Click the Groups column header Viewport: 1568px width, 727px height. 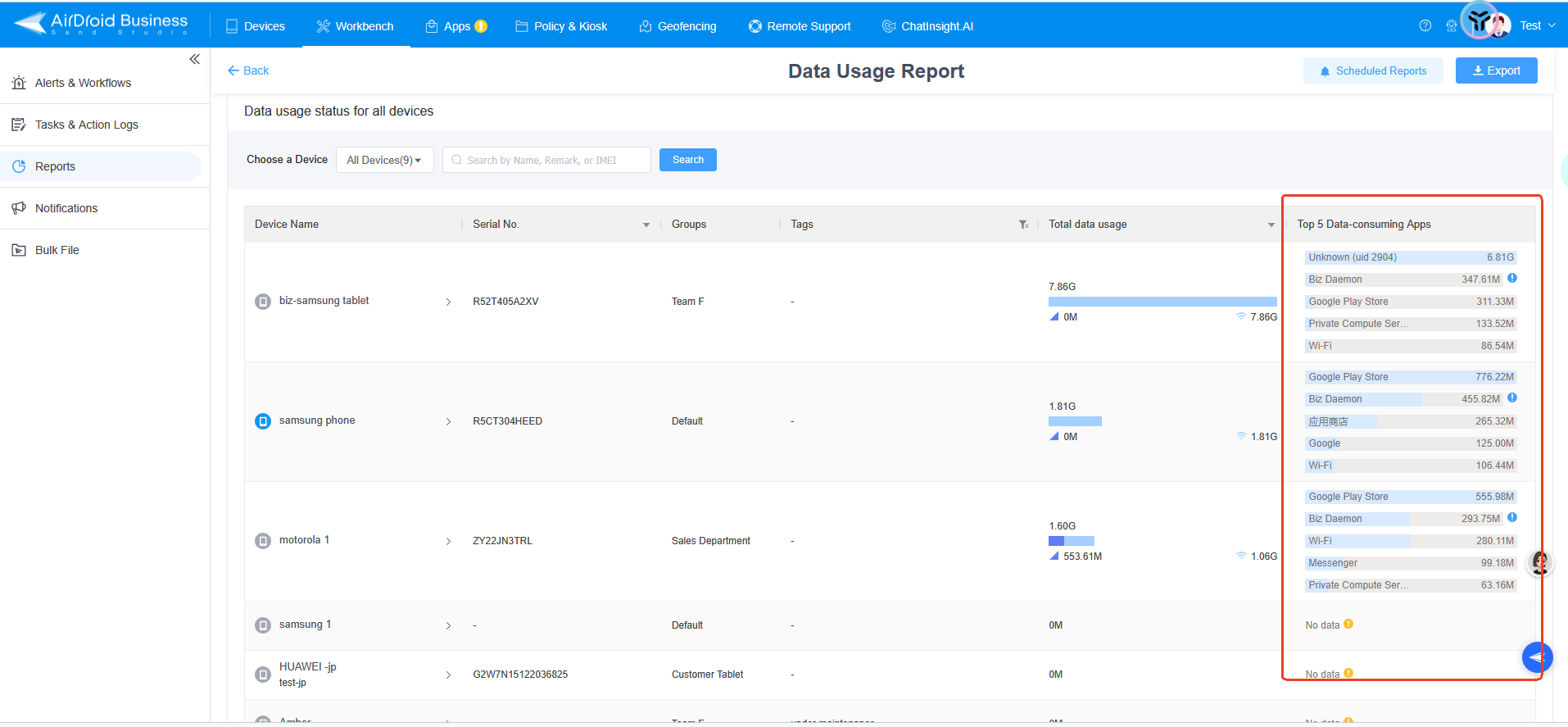coord(689,225)
